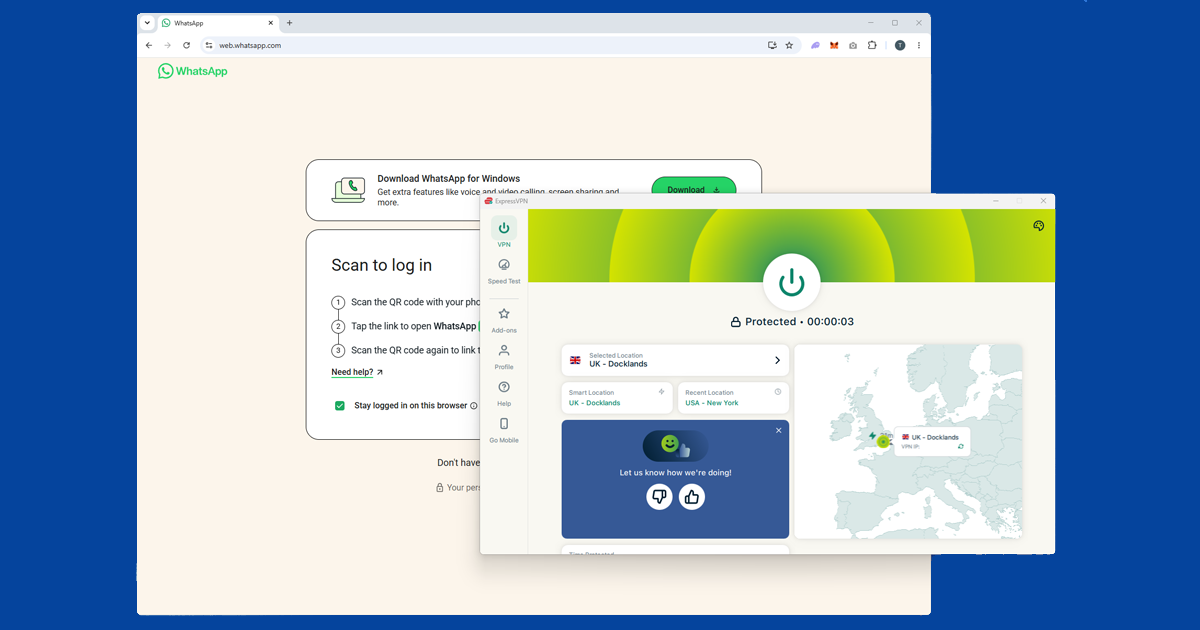Click the WhatsApp logo on the page
The width and height of the screenshot is (1200, 630).
click(193, 71)
